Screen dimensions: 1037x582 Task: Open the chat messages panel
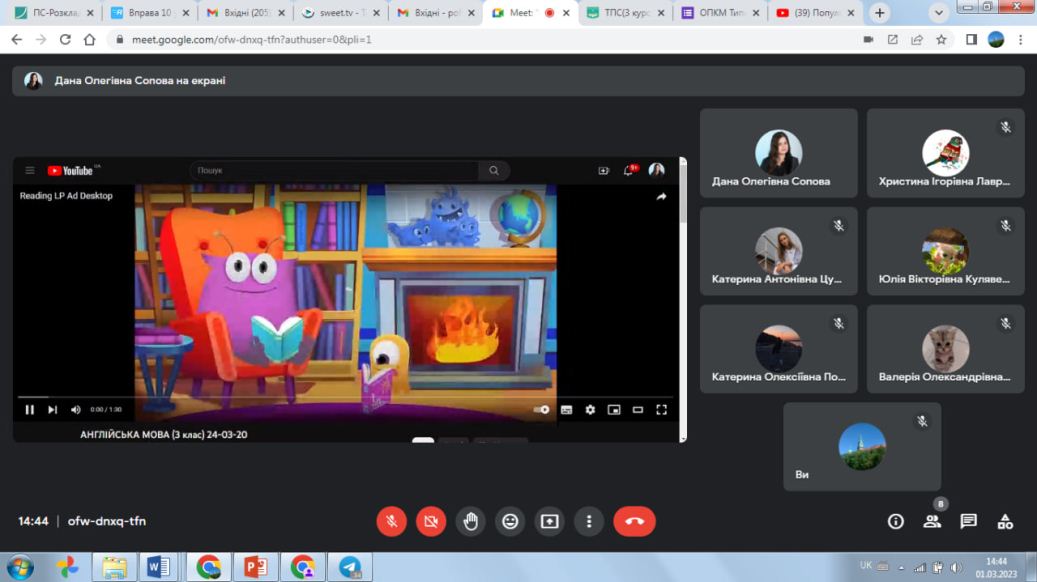(968, 521)
